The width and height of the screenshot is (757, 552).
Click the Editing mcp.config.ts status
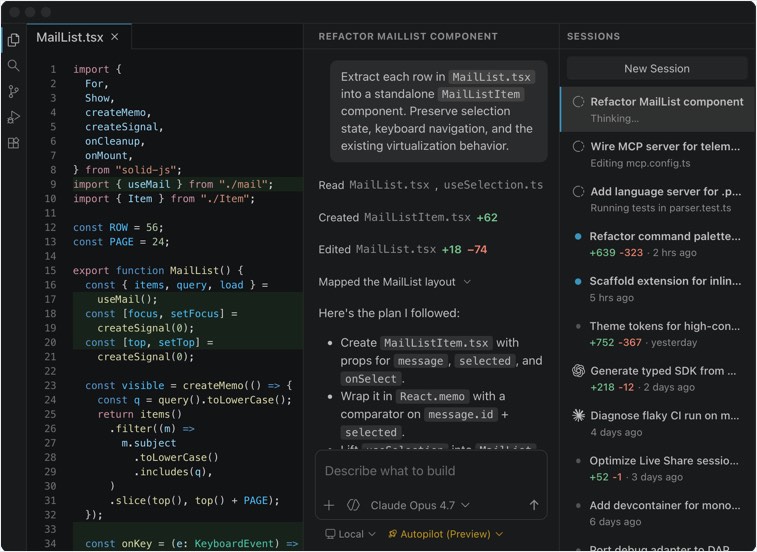click(x=640, y=163)
